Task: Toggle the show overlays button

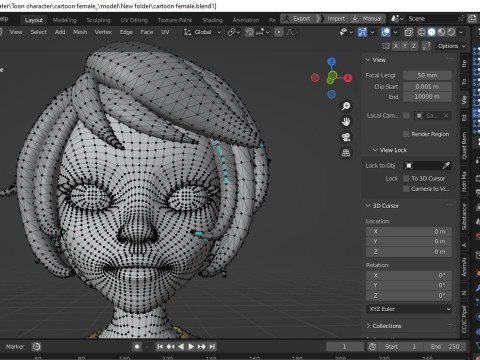Action: pyautogui.click(x=386, y=32)
